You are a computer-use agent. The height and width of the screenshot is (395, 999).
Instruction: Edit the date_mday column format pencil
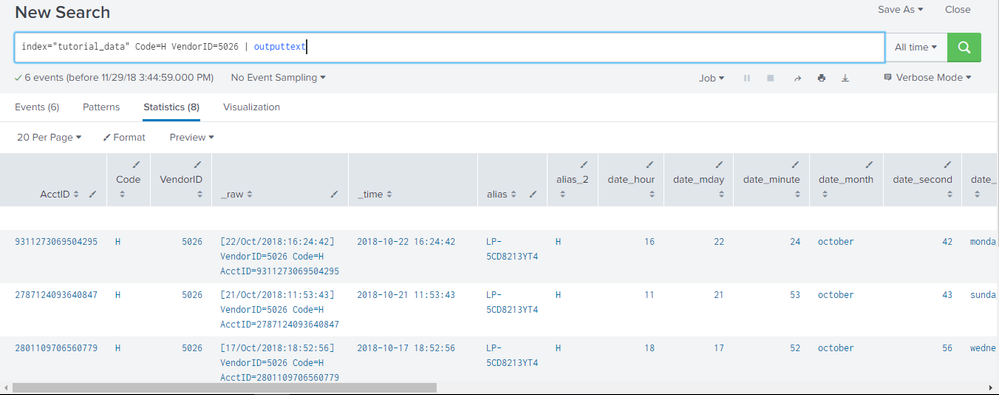[720, 164]
